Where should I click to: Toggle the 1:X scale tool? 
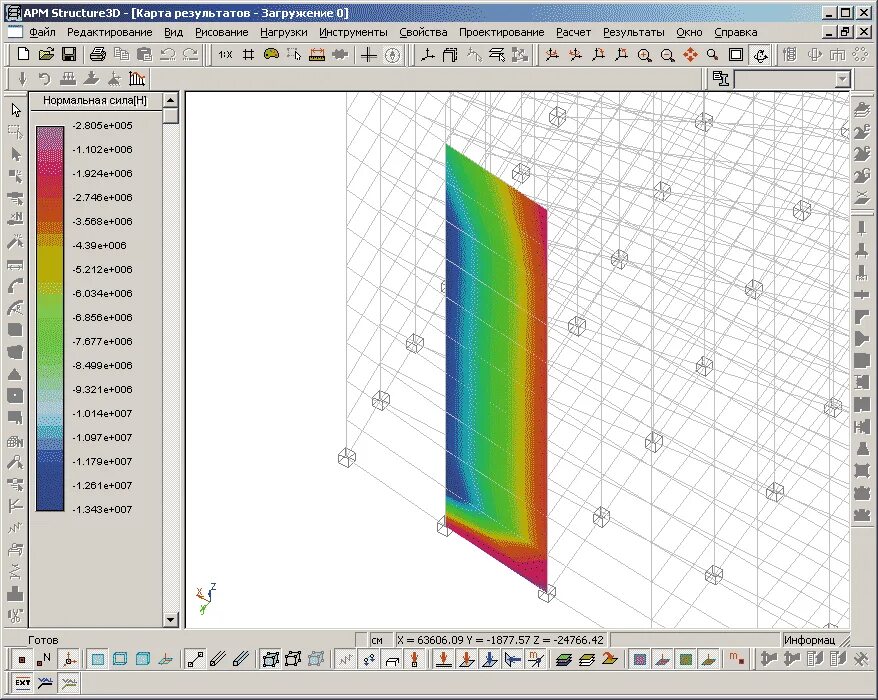click(x=225, y=55)
